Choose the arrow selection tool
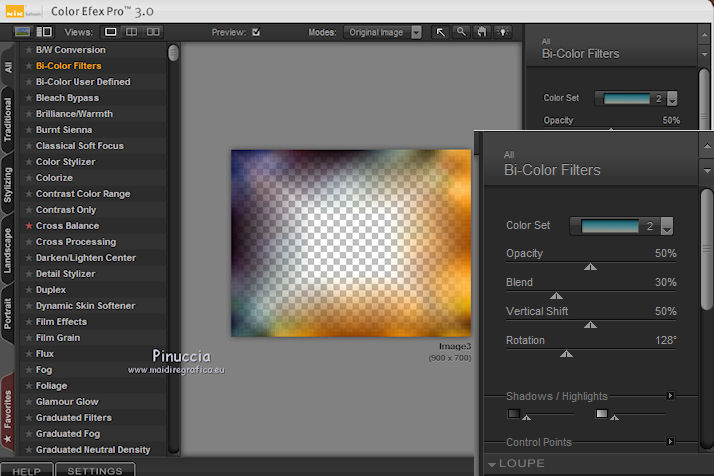Viewport: 714px width, 476px height. point(440,32)
